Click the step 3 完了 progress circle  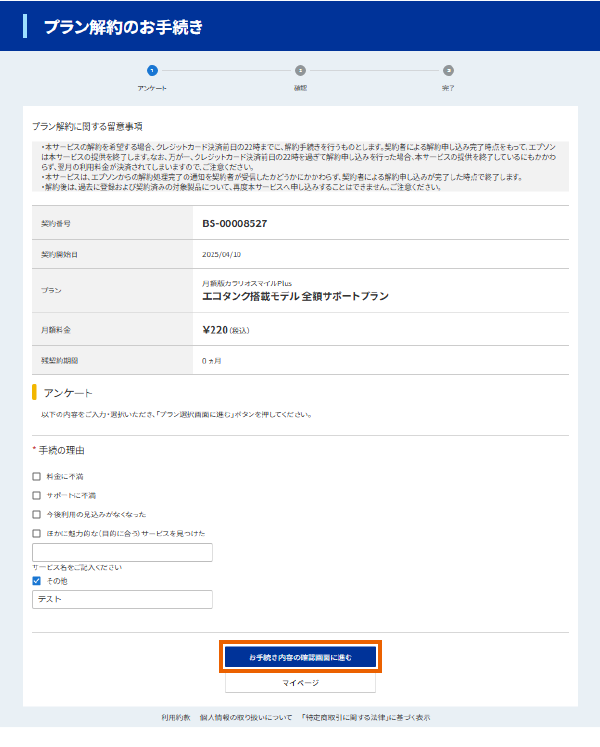pyautogui.click(x=448, y=71)
